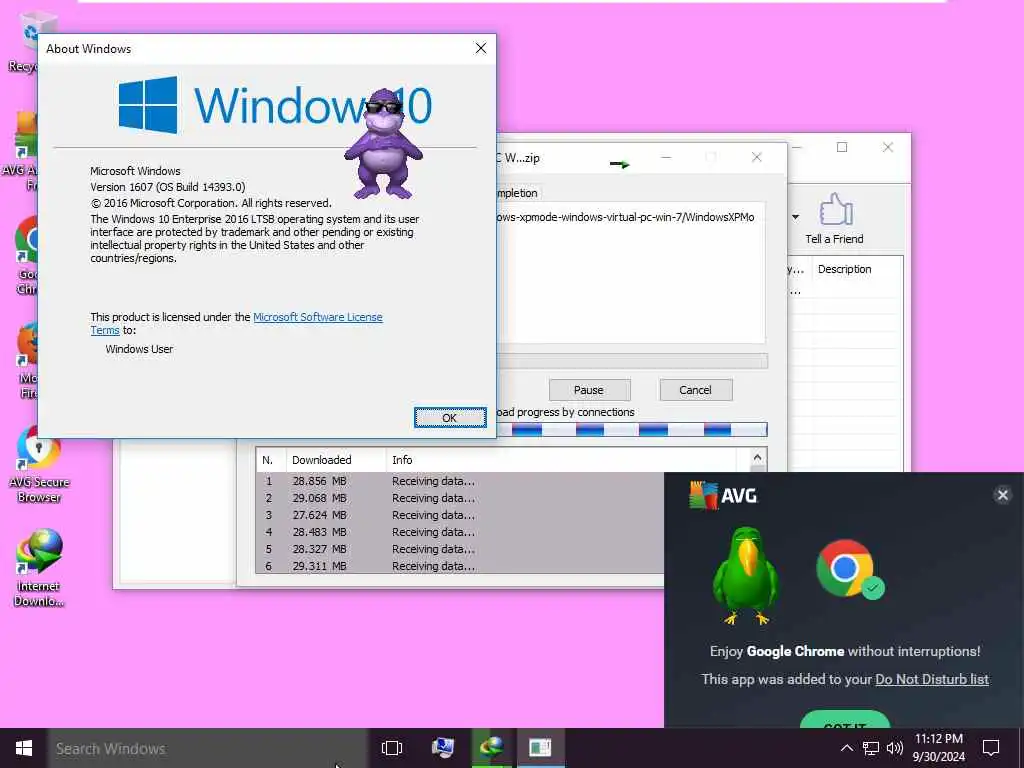Image resolution: width=1024 pixels, height=768 pixels.
Task: Minimize the zip download progress window
Action: (666, 157)
